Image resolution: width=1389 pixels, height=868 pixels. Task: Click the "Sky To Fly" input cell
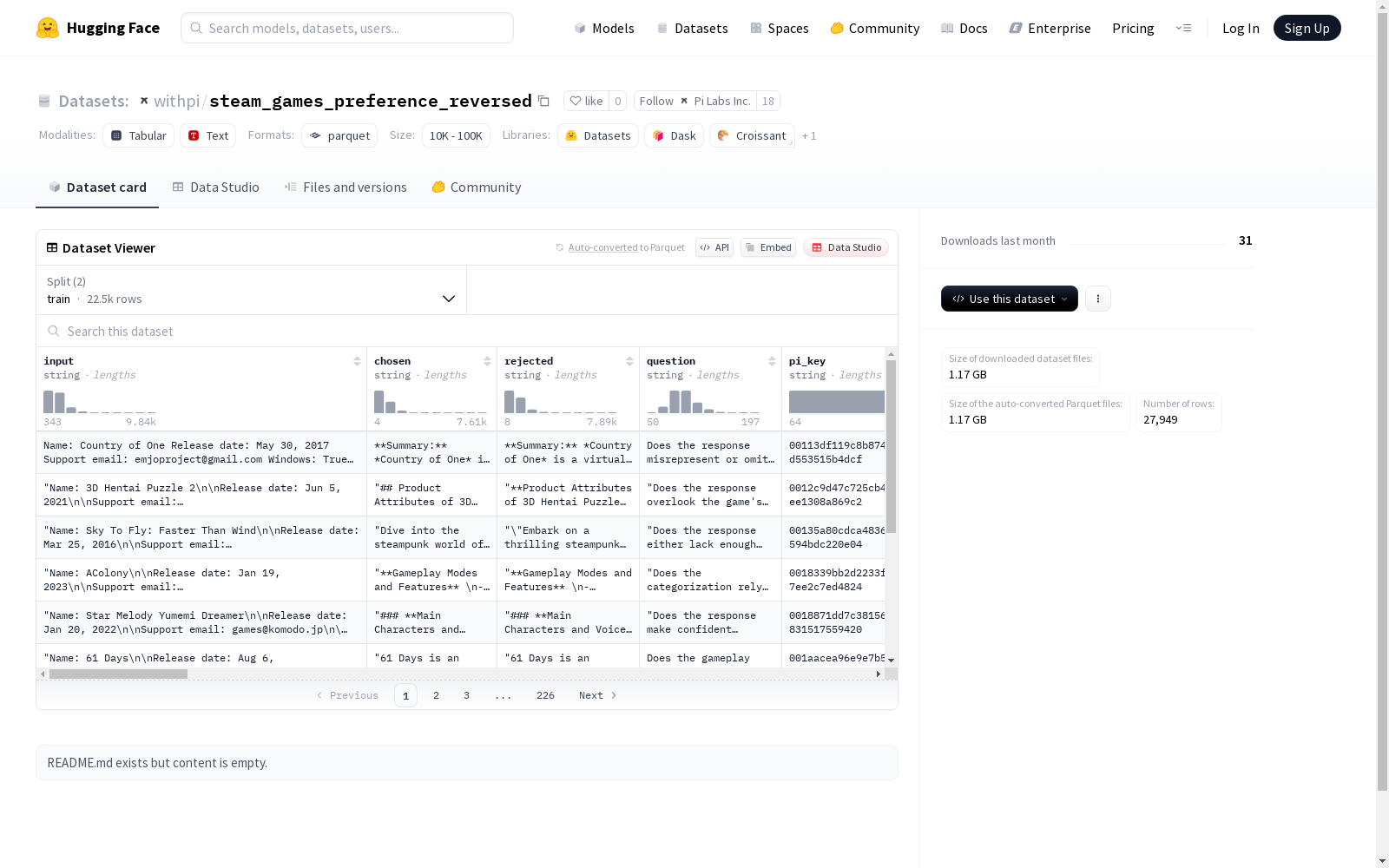[201, 537]
